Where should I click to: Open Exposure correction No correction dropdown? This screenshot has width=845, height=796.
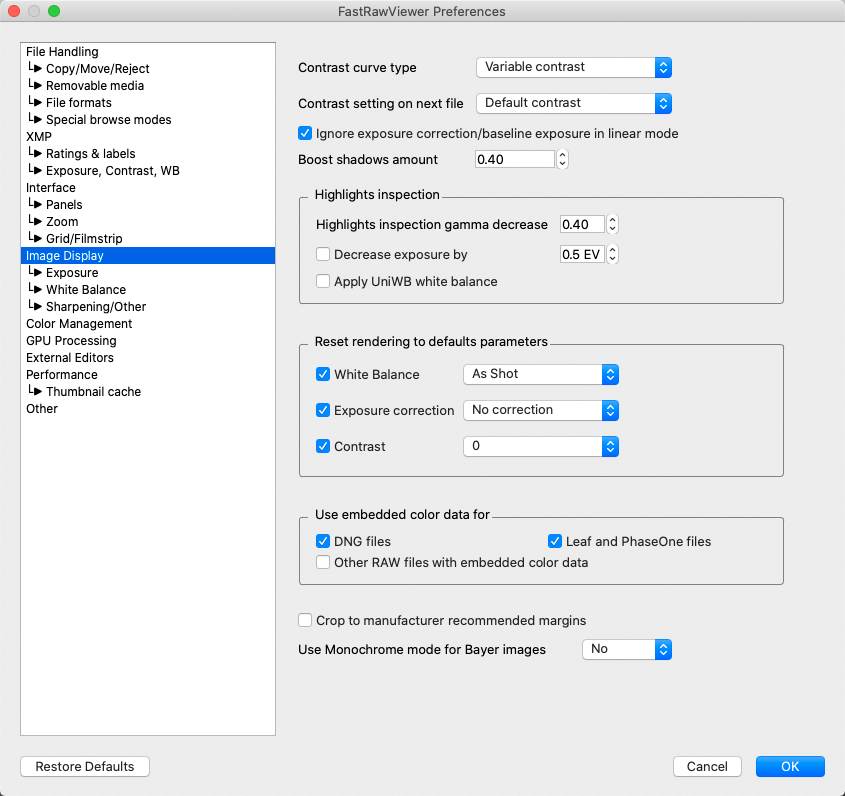pos(541,410)
